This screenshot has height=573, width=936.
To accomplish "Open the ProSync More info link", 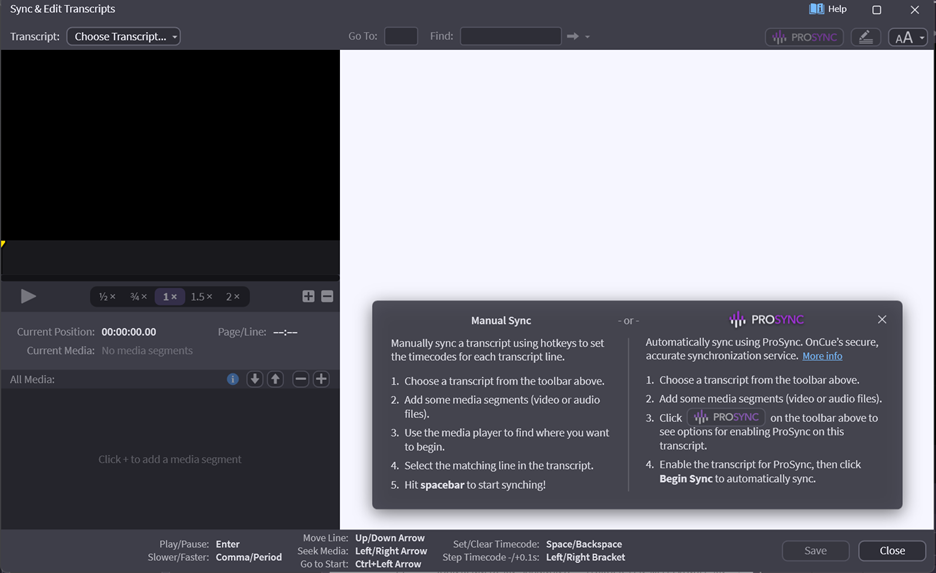I will click(822, 356).
